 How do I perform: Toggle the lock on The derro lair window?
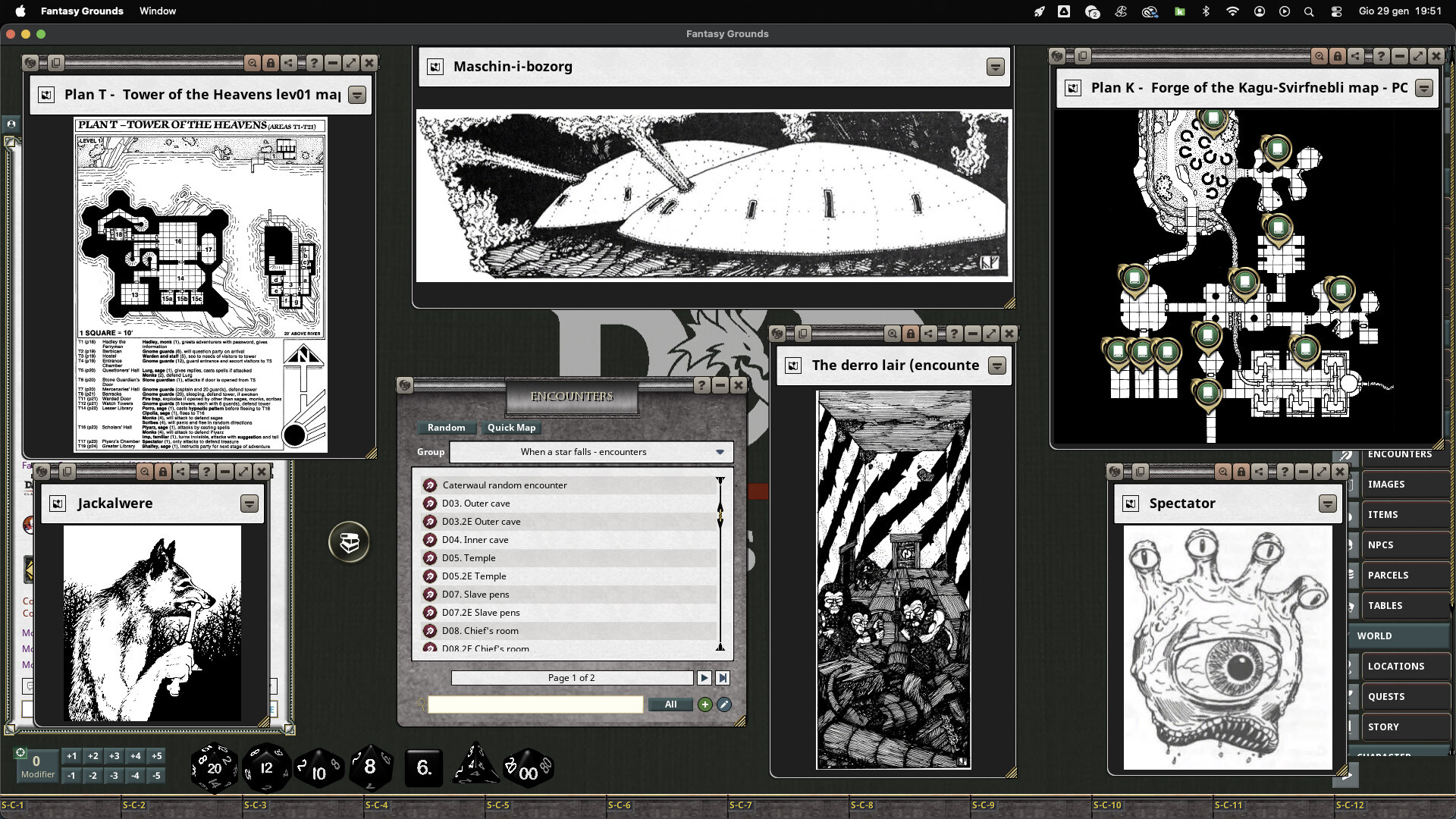[910, 334]
